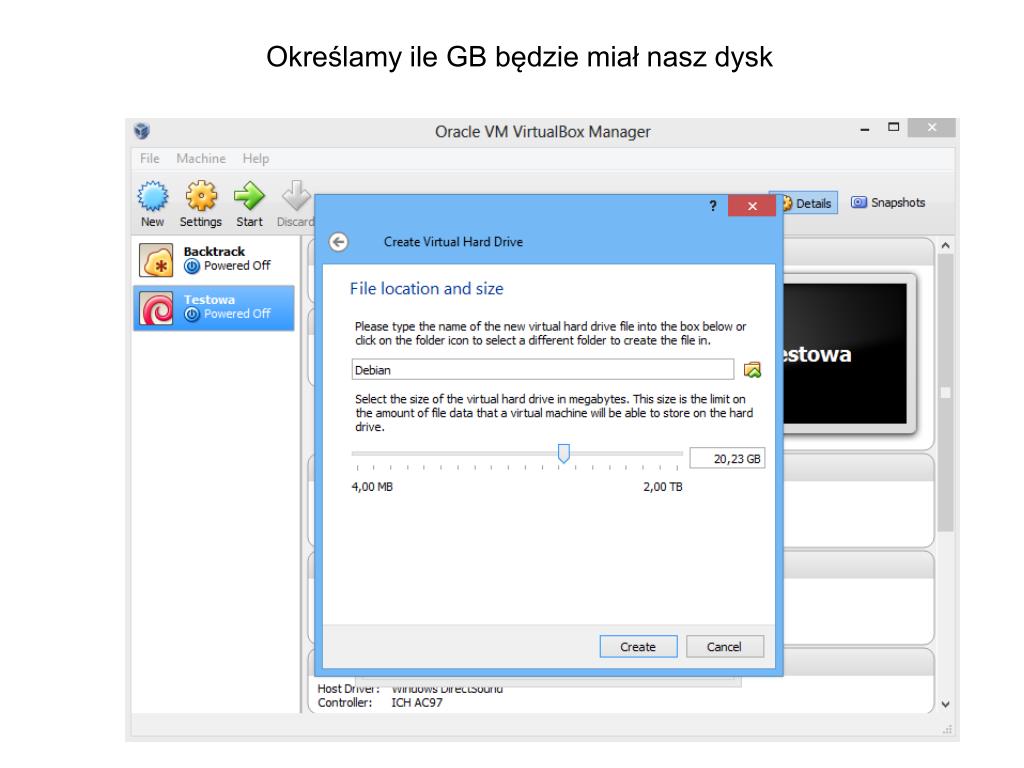Click the '2,00 TB' maximum label

pyautogui.click(x=663, y=487)
